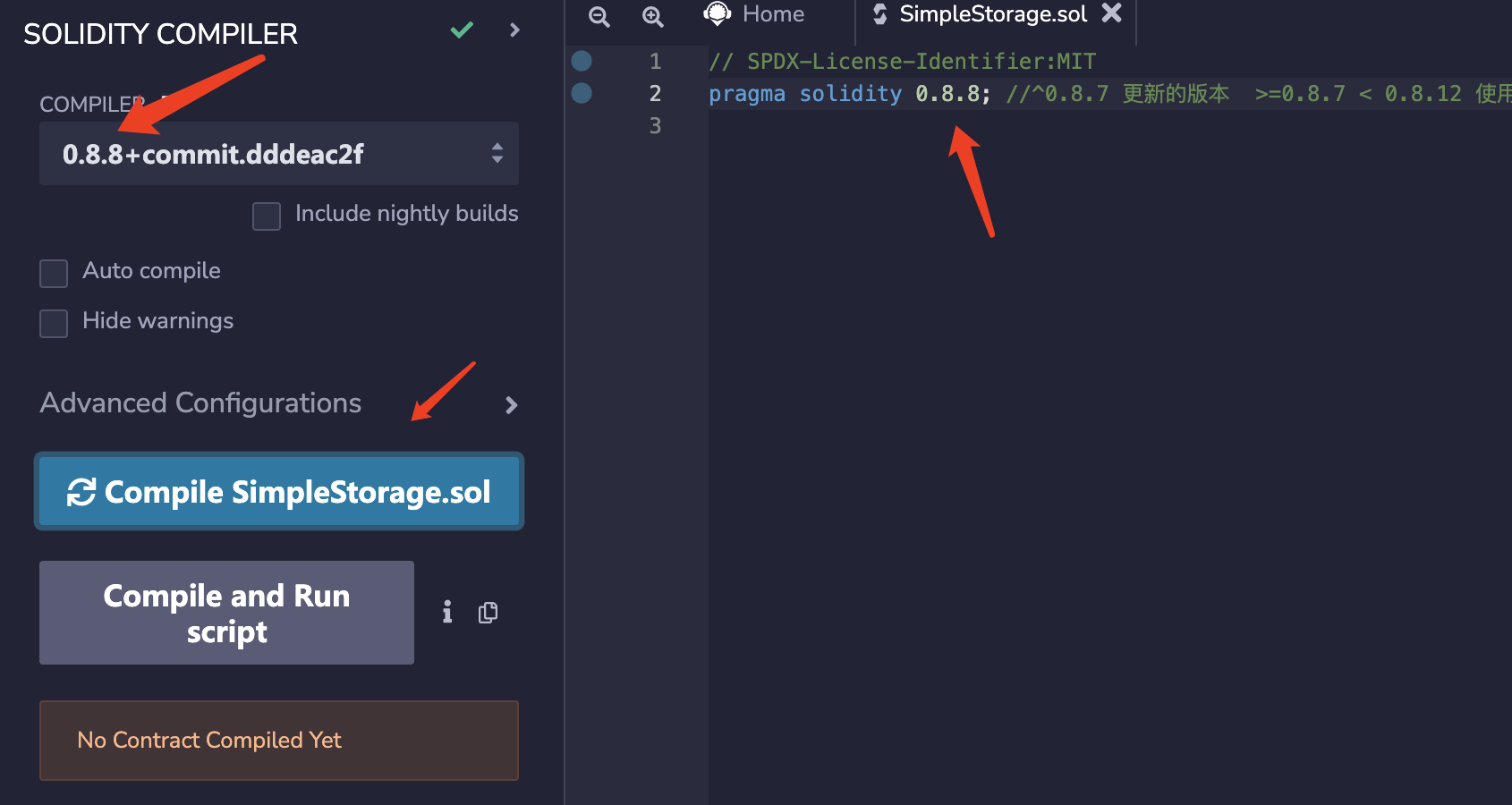The image size is (1512, 805).
Task: Check the Hide warnings option
Action: (x=54, y=324)
